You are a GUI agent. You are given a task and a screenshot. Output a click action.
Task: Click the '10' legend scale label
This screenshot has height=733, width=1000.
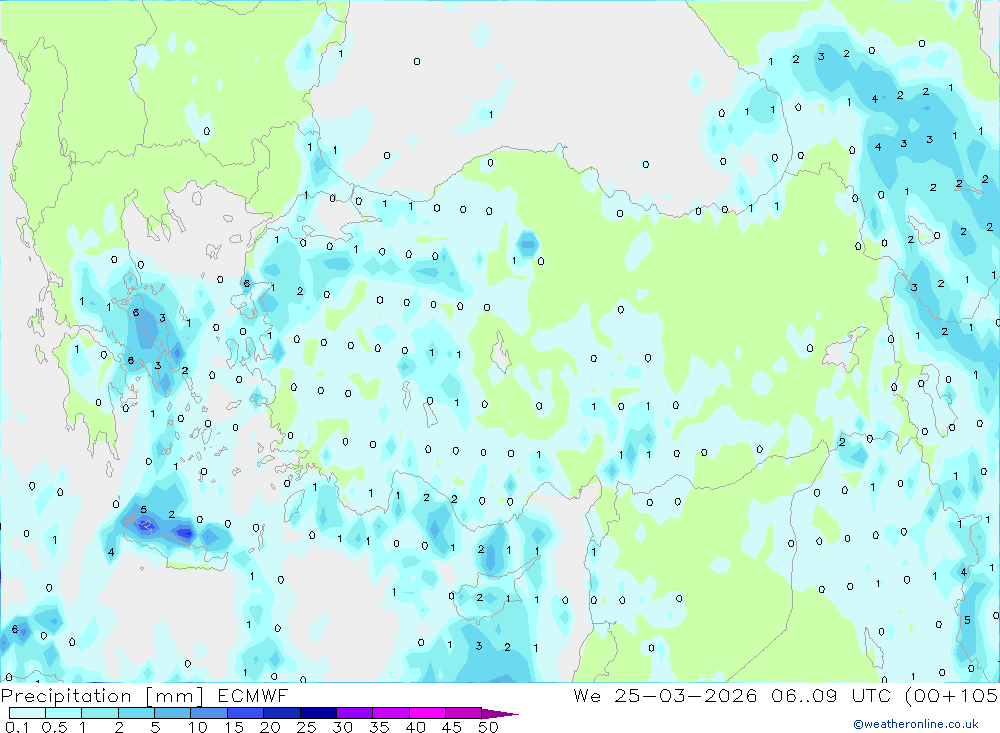click(x=198, y=727)
